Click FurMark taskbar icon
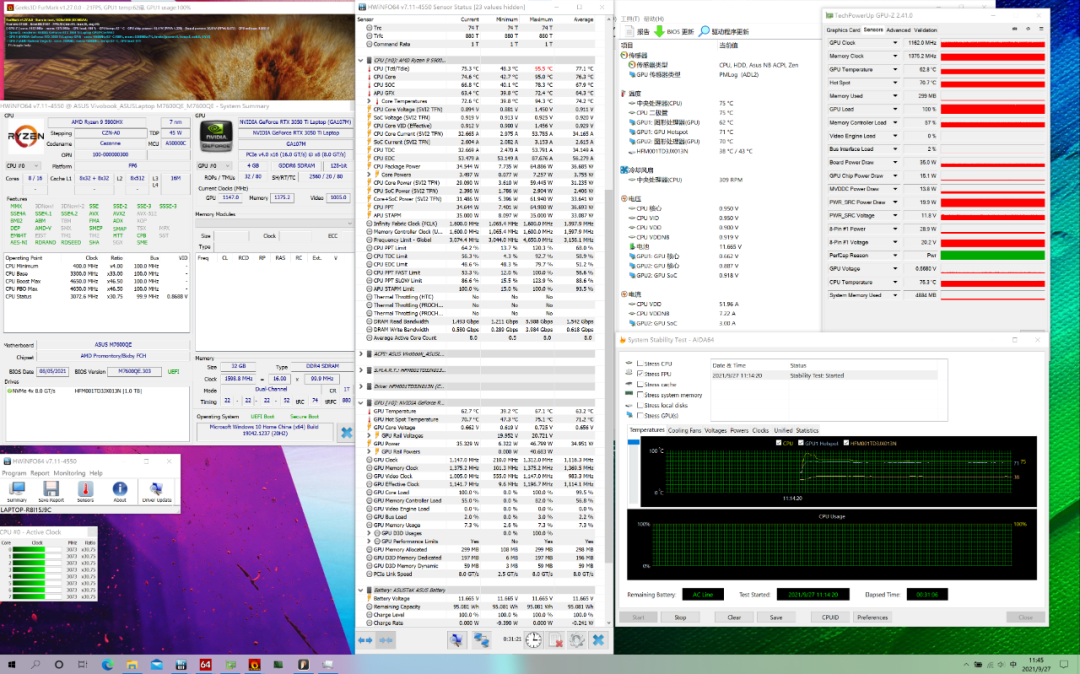The image size is (1080, 674). 254,664
